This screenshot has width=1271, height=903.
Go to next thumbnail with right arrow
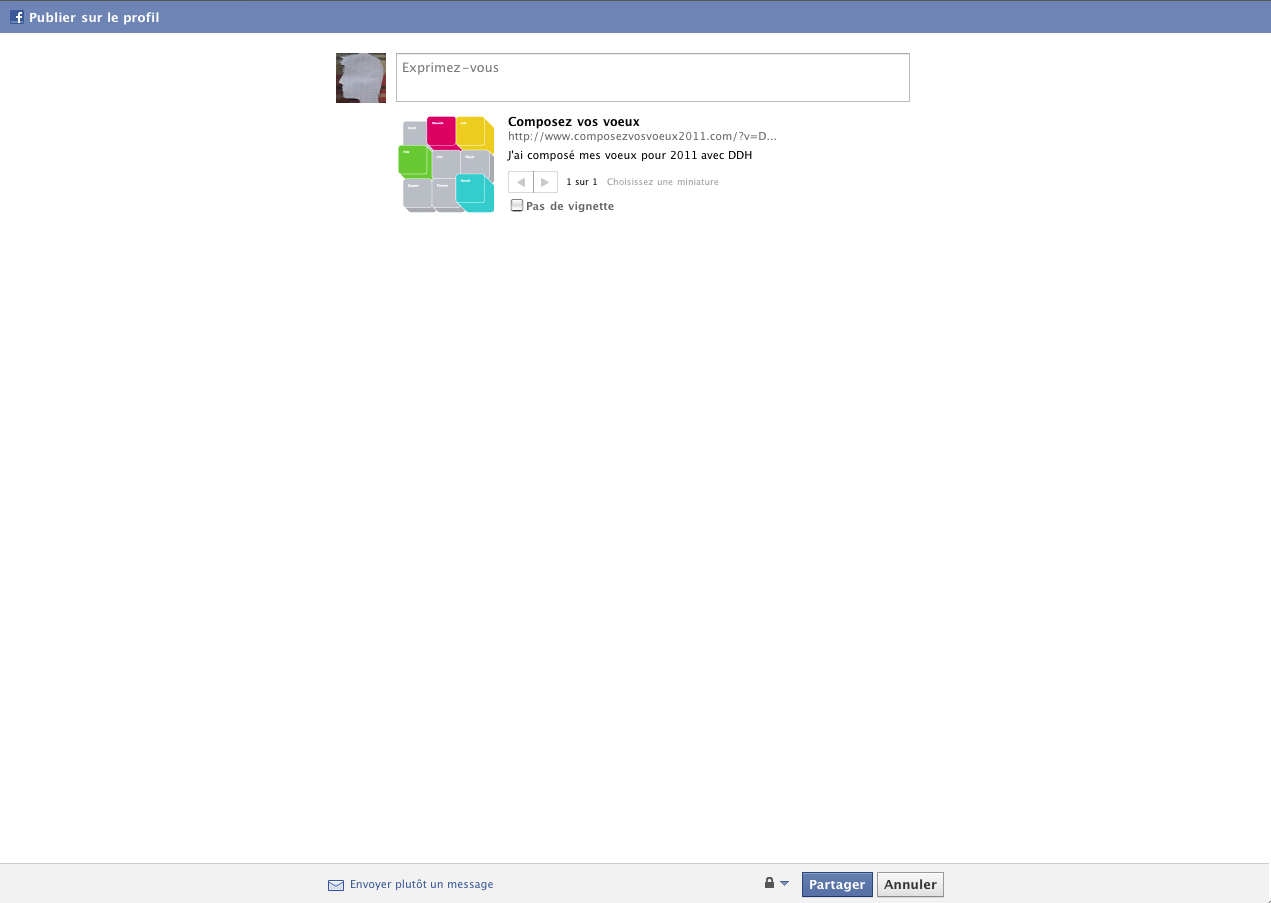[545, 182]
